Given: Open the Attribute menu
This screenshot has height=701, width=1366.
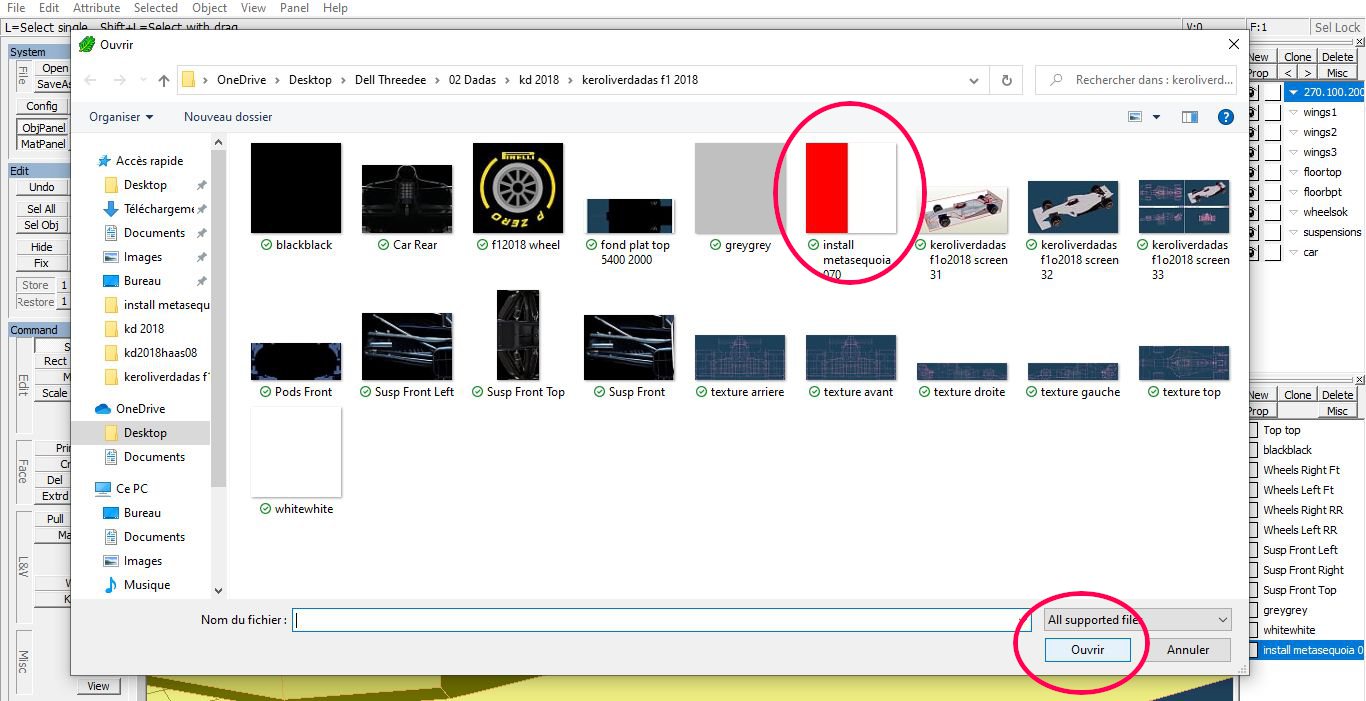Looking at the screenshot, I should [96, 8].
